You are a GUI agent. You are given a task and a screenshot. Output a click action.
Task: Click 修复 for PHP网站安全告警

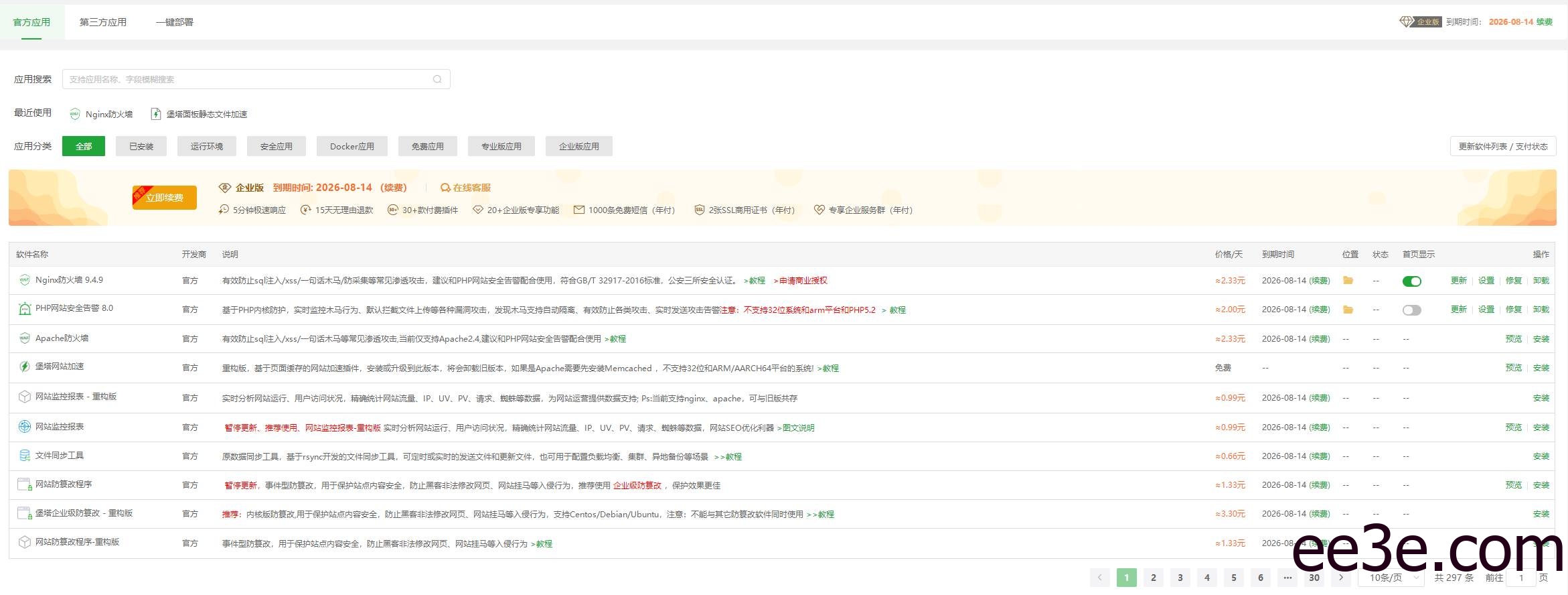point(1514,310)
